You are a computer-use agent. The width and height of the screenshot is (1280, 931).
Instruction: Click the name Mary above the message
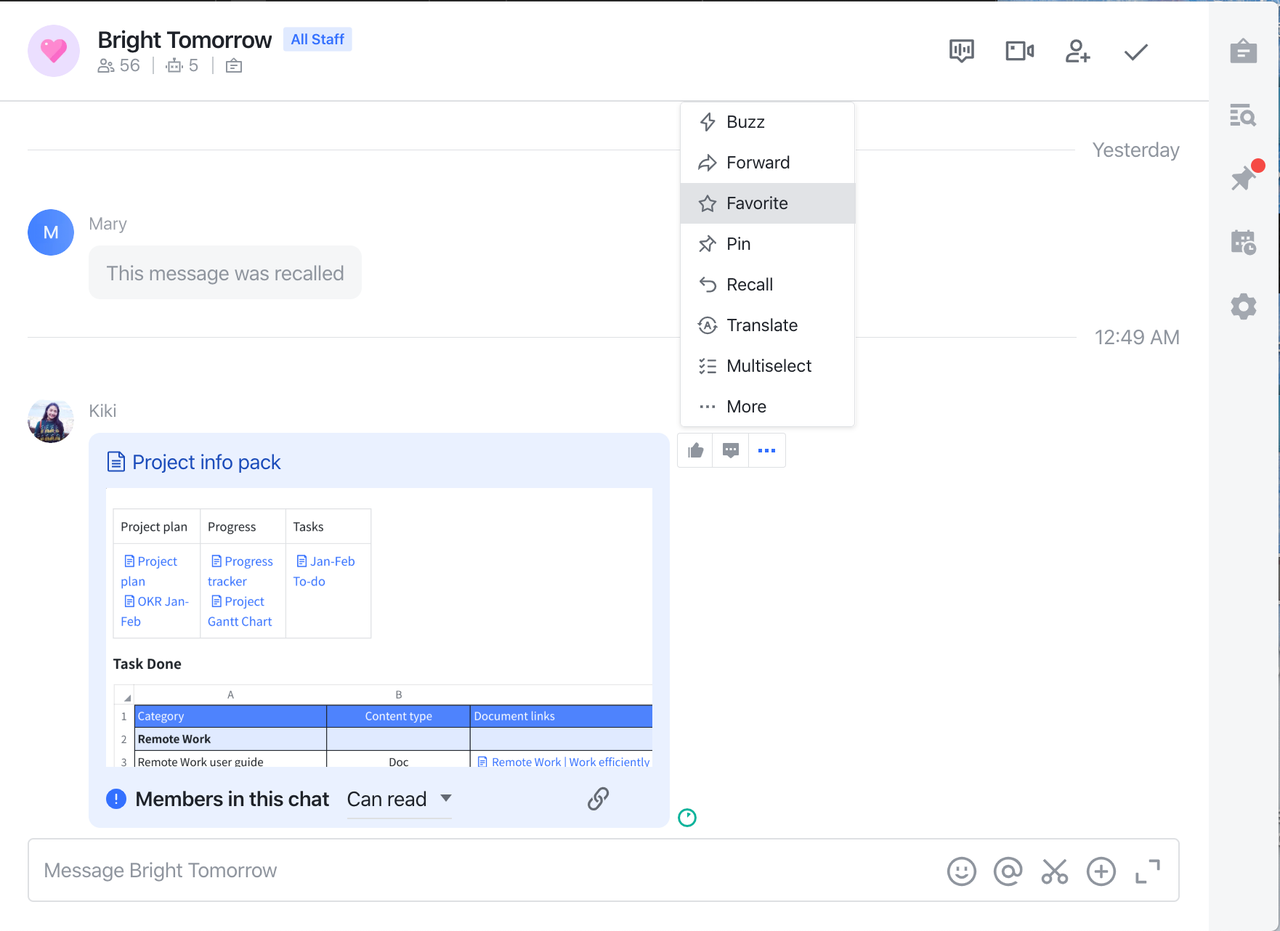pyautogui.click(x=108, y=224)
